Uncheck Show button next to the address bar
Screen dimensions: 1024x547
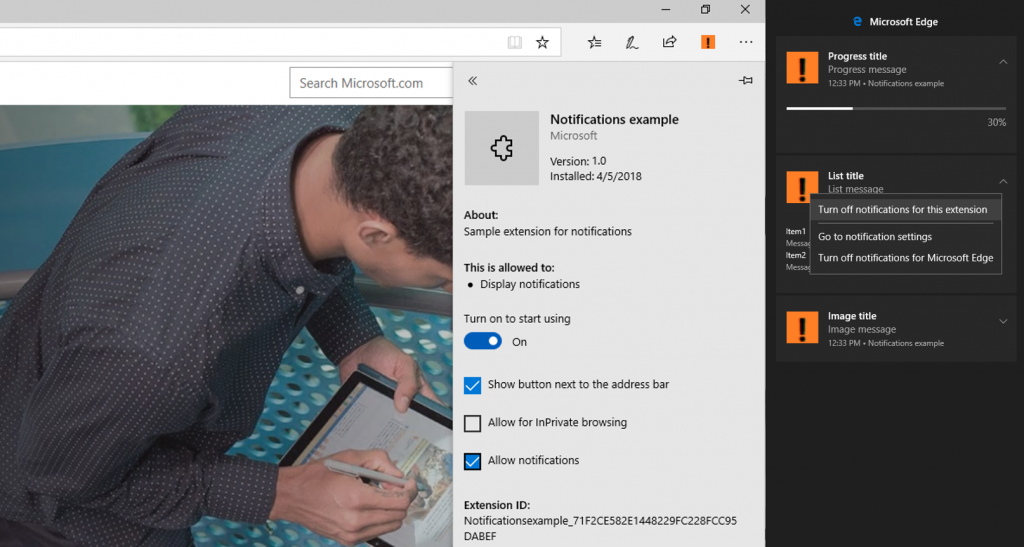(x=472, y=385)
